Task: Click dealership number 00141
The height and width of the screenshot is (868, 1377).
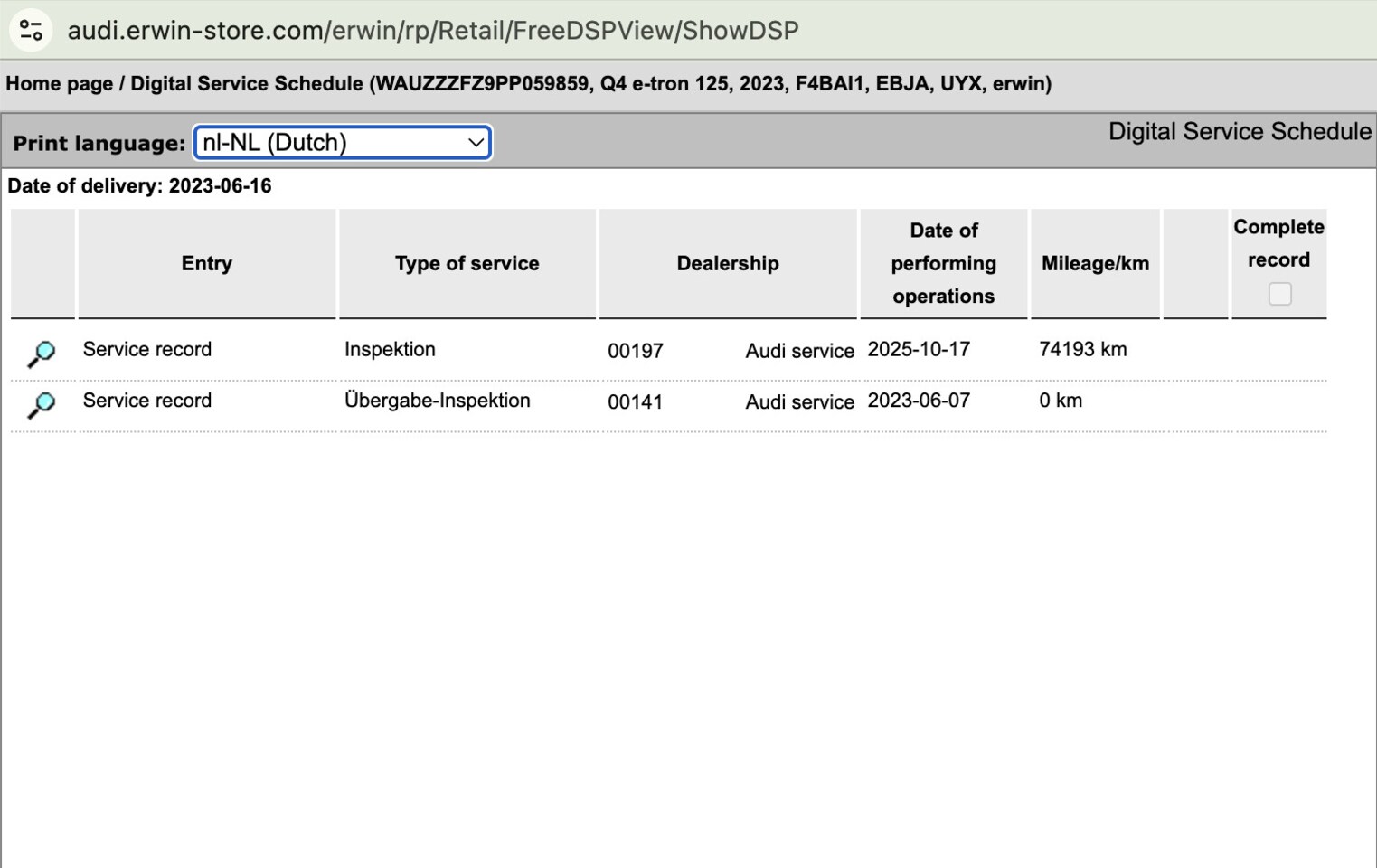Action: (x=636, y=402)
